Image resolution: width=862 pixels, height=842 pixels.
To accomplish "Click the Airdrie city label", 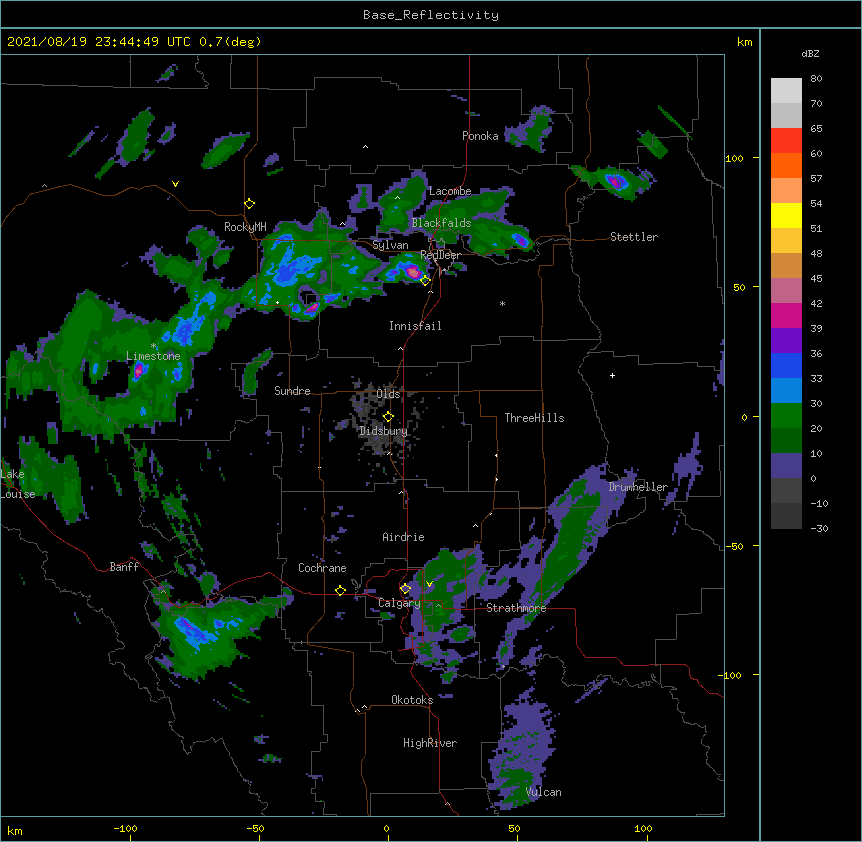I will 403,537.
